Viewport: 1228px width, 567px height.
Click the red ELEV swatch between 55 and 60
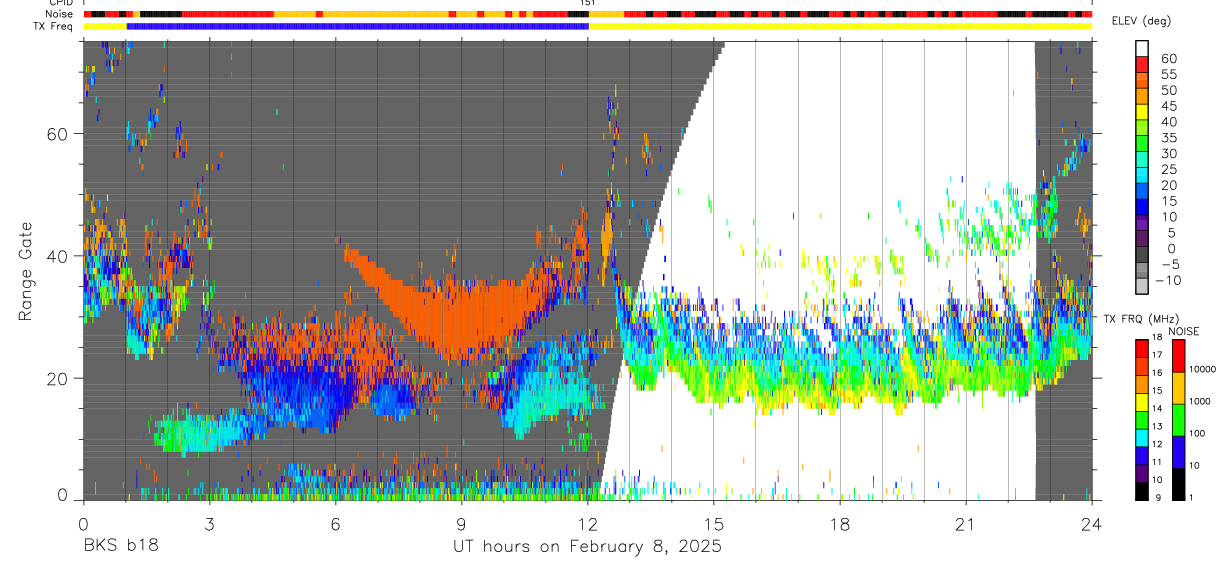pyautogui.click(x=1142, y=65)
